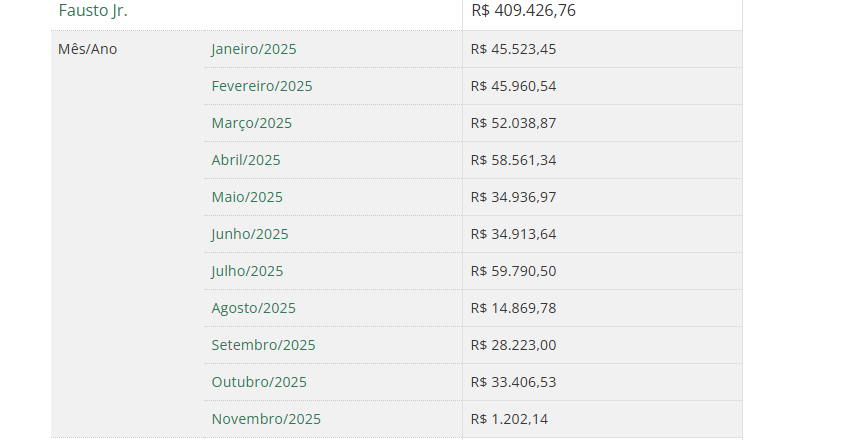Select the Março/2025 link
This screenshot has height=440, width=850.
(252, 123)
